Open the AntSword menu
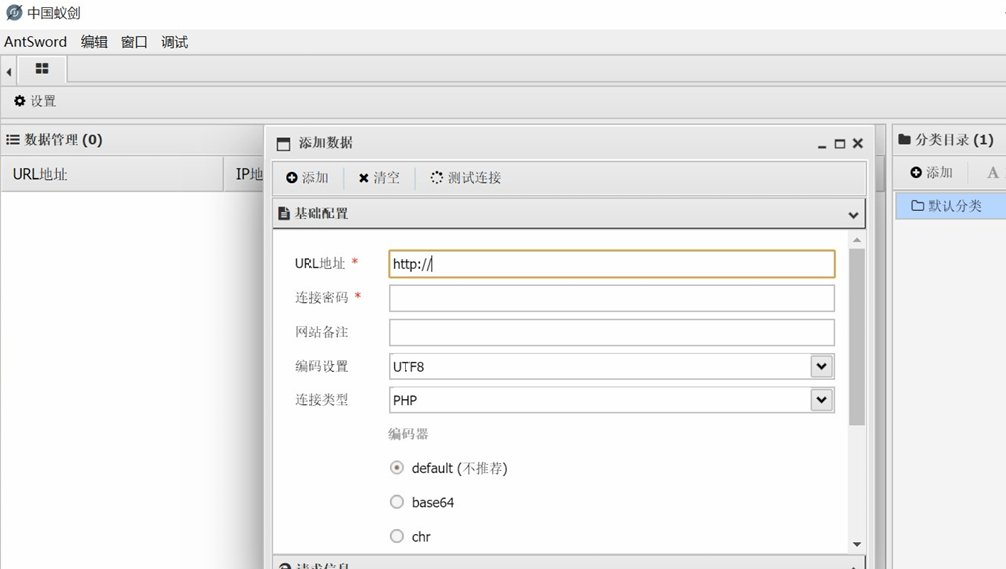The height and width of the screenshot is (569, 1006). point(35,42)
